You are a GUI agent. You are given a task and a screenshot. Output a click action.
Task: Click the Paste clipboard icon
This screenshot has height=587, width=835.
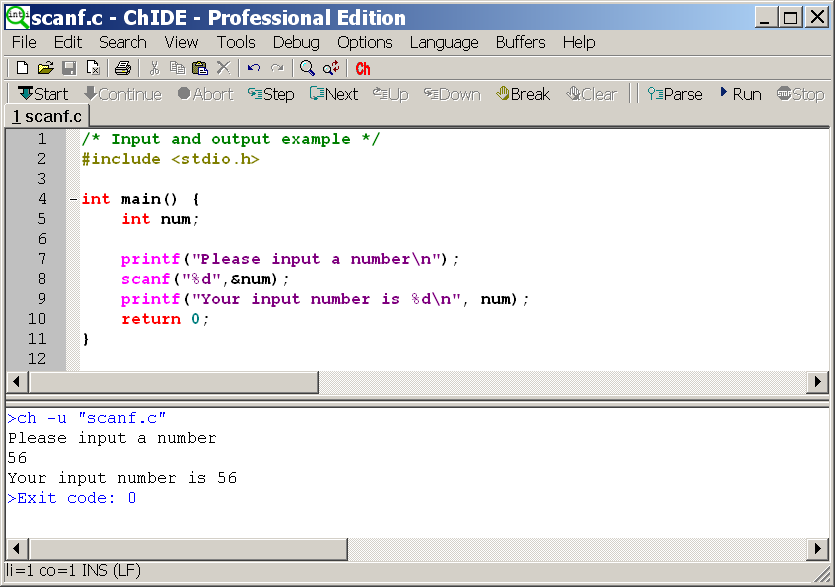pos(200,68)
